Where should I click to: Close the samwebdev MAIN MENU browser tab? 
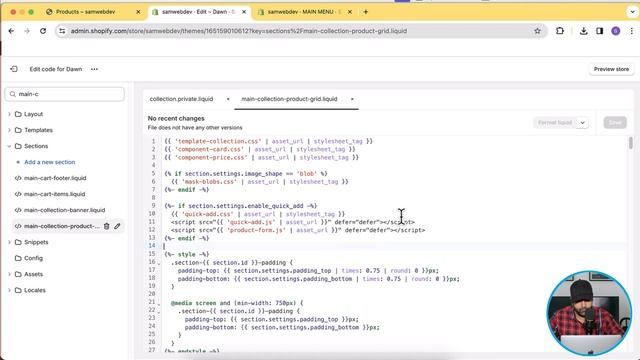(x=350, y=12)
